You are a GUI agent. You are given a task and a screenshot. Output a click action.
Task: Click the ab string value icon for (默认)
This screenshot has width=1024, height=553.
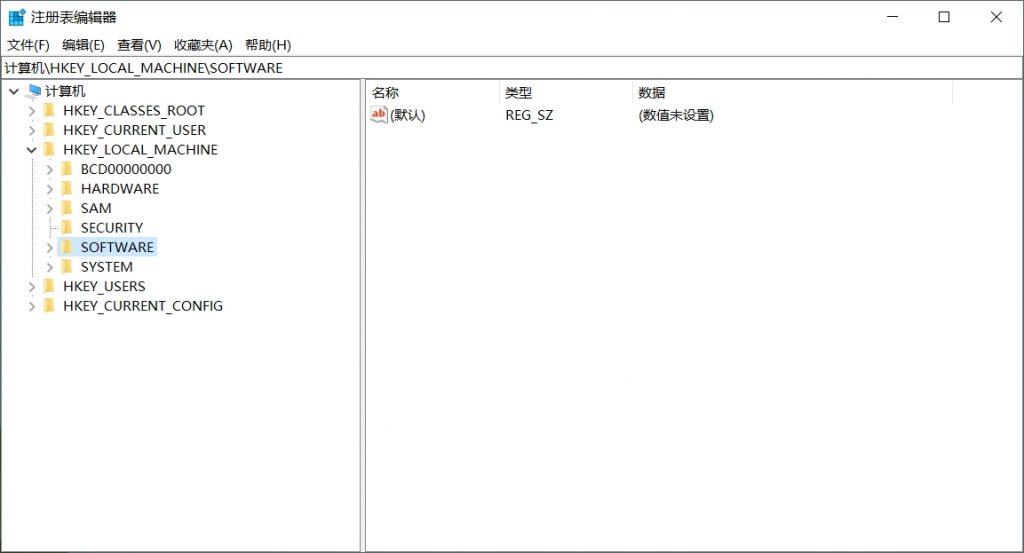pyautogui.click(x=379, y=115)
